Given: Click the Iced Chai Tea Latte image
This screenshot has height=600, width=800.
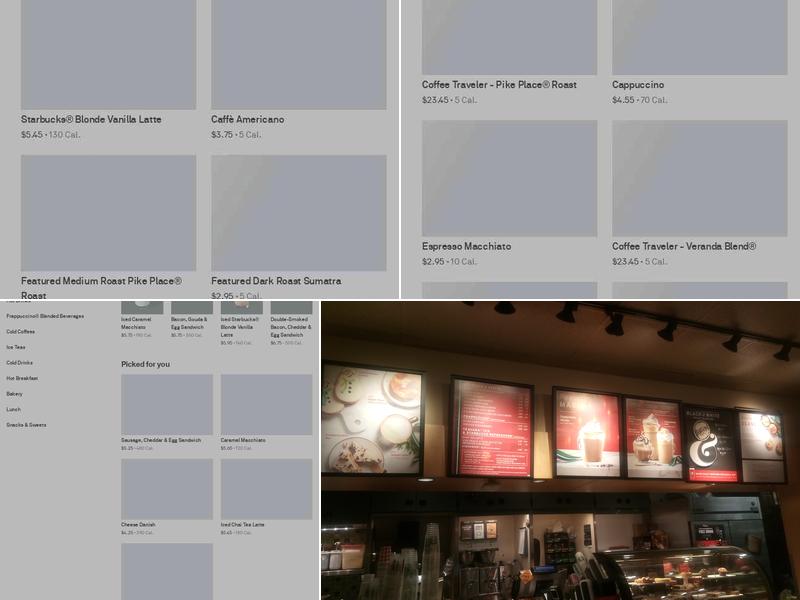Looking at the screenshot, I should tap(266, 489).
